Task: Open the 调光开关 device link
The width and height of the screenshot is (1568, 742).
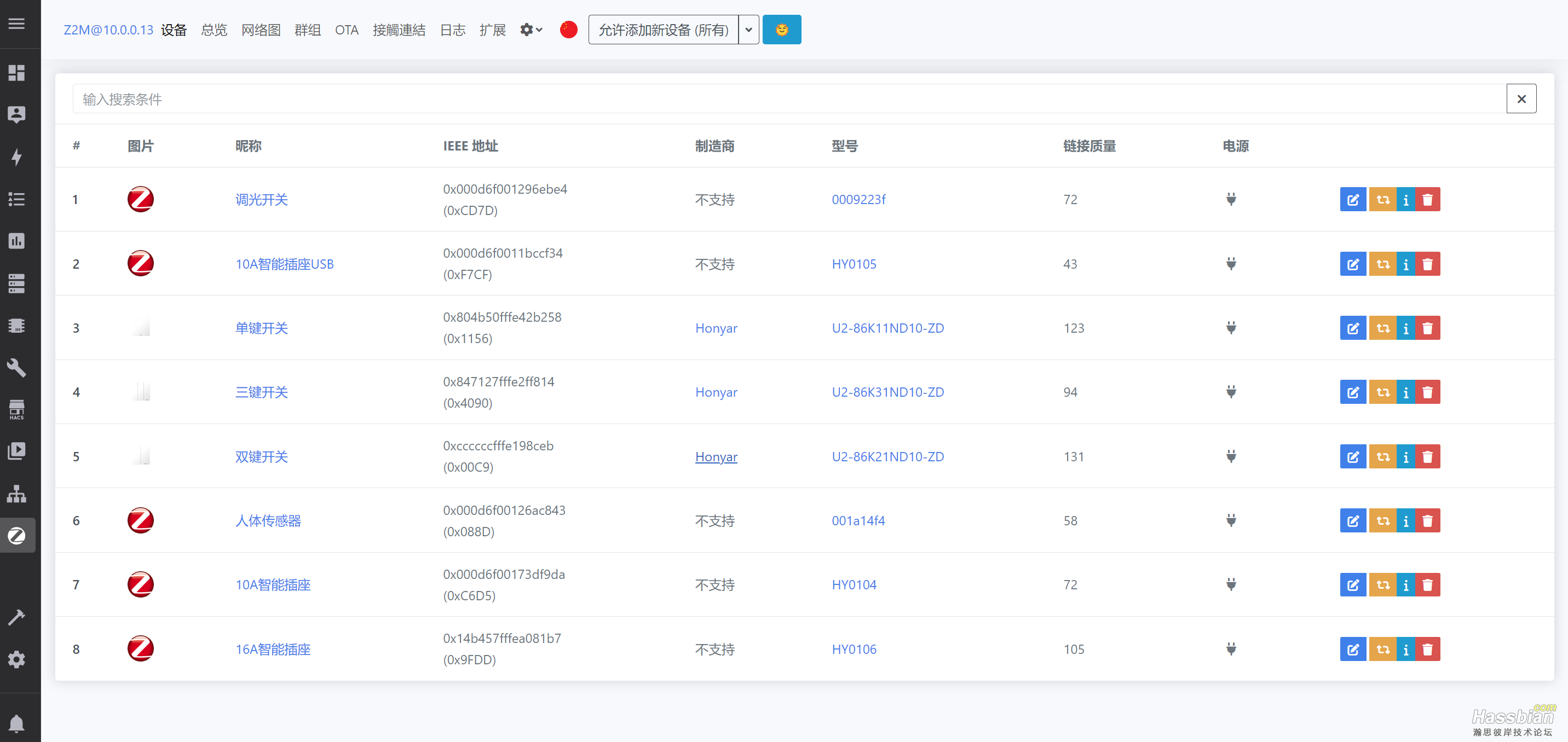Action: 261,200
